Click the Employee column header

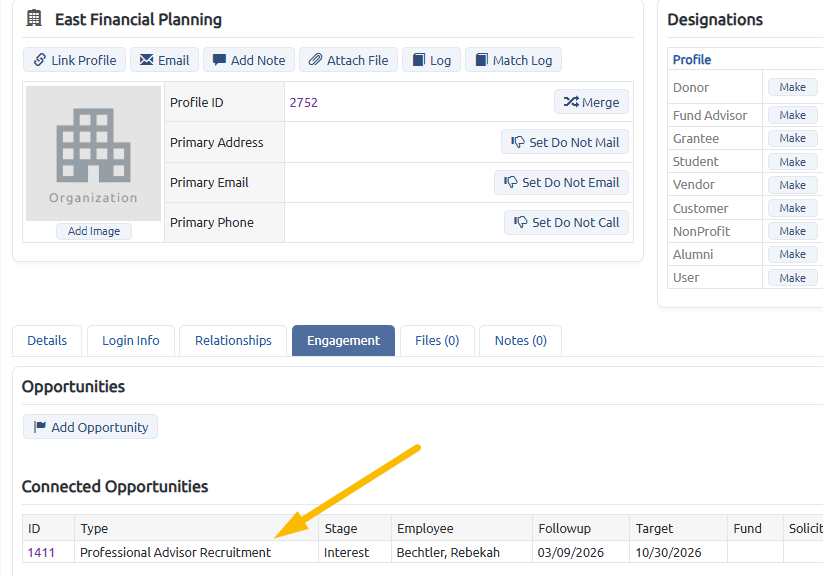pos(462,528)
